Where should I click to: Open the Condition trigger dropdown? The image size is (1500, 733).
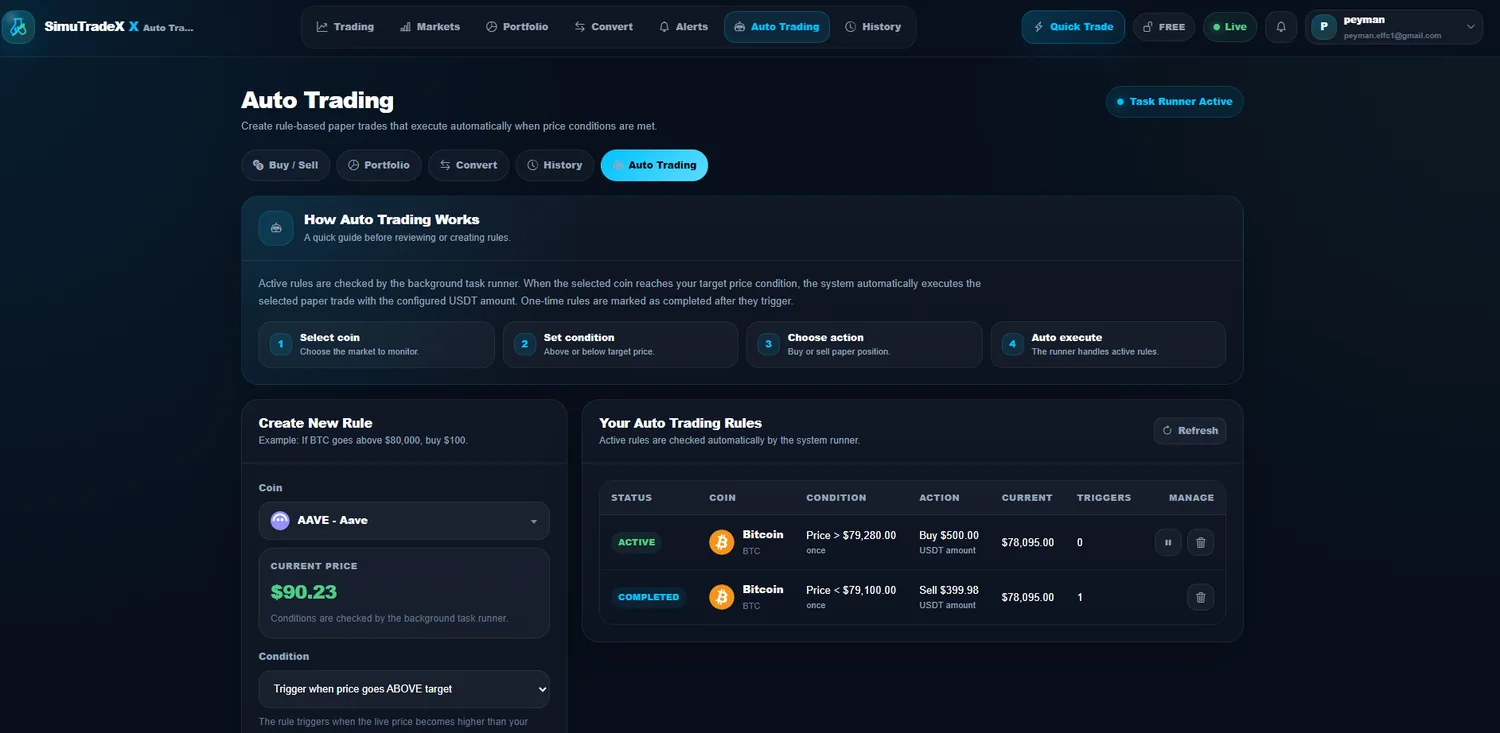pyautogui.click(x=404, y=689)
